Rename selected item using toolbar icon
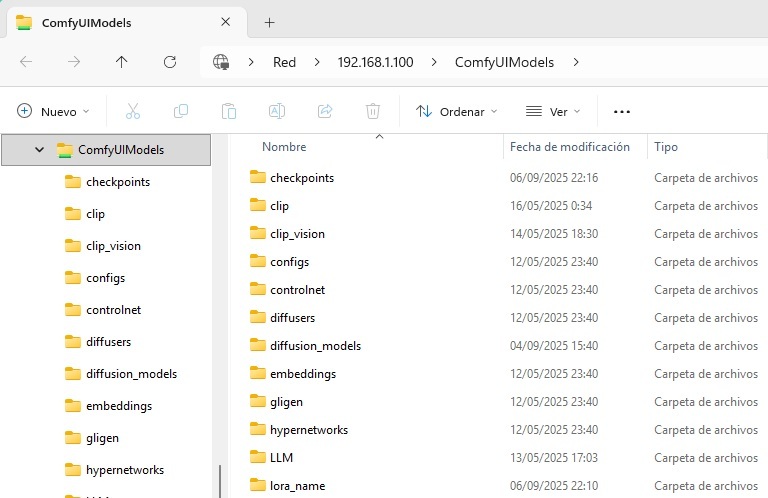The height and width of the screenshot is (498, 768). 277,111
